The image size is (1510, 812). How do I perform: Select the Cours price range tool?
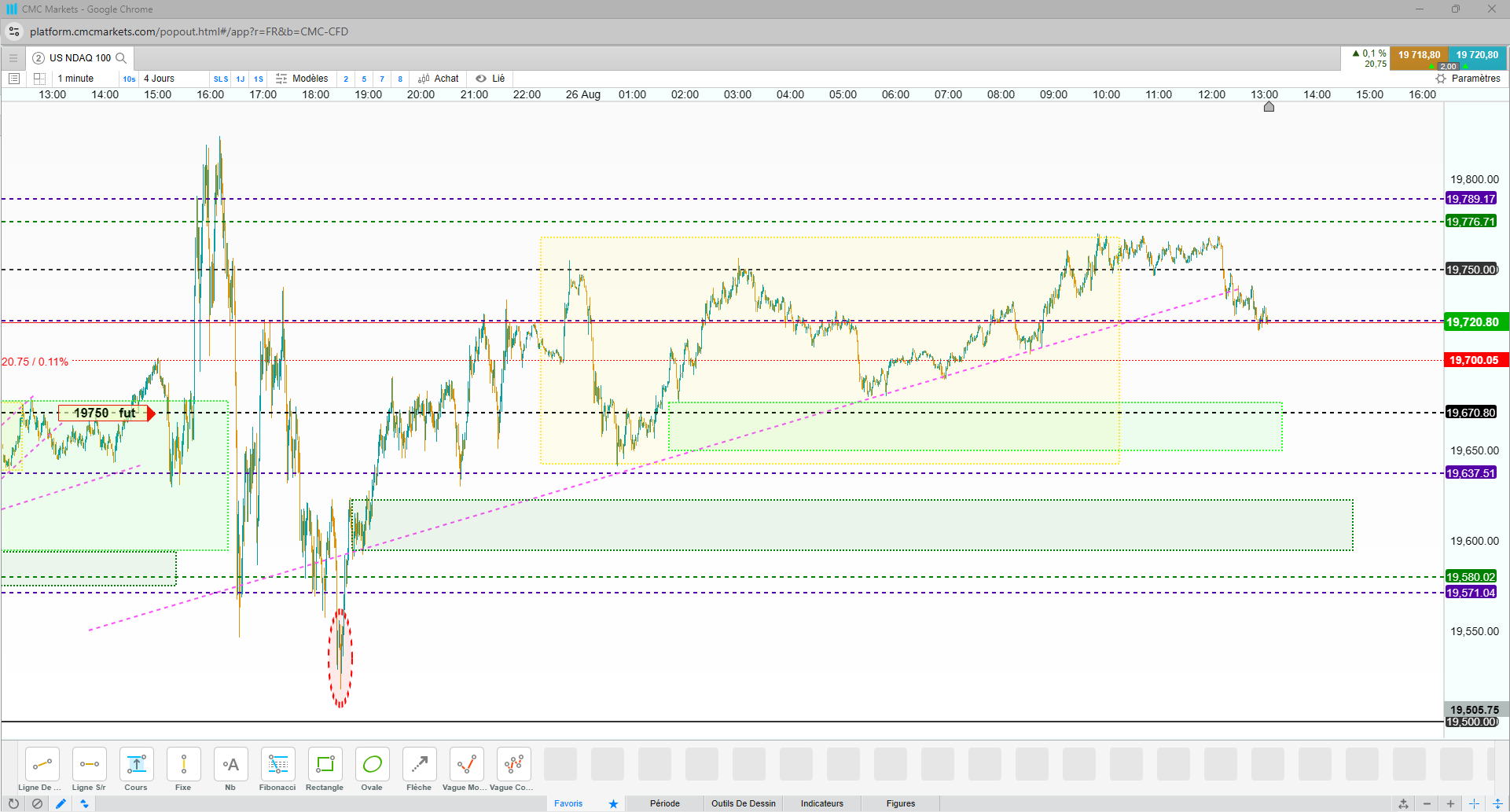point(136,769)
